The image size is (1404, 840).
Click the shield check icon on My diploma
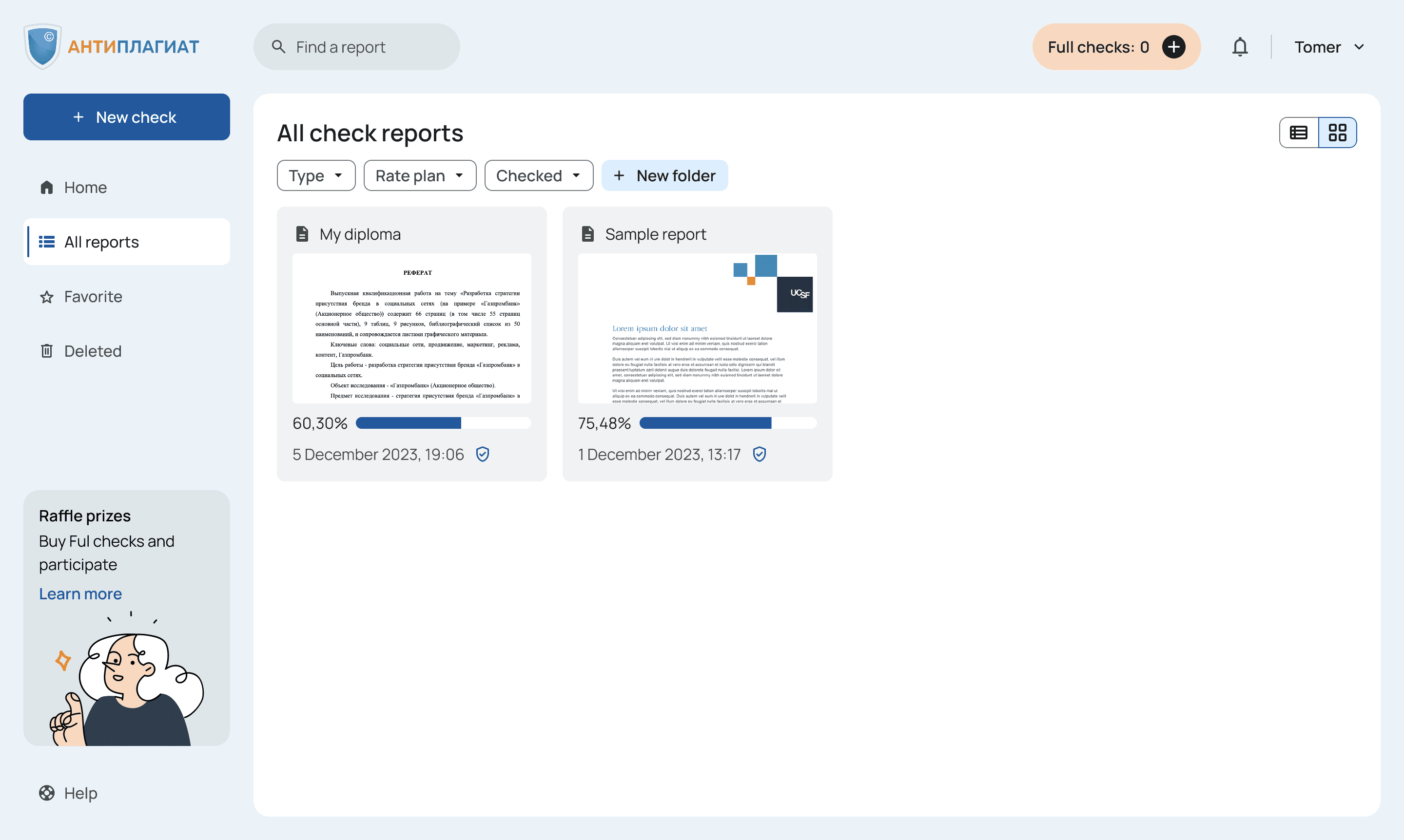point(483,454)
